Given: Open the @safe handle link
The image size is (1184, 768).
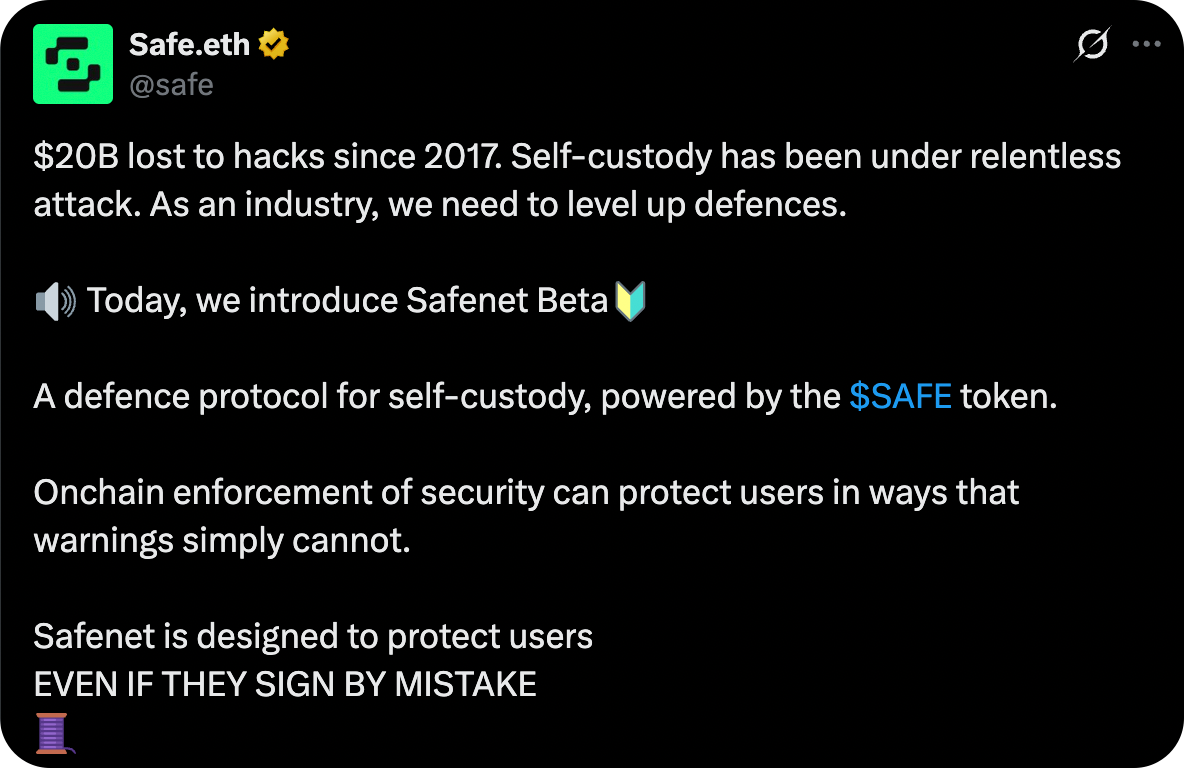Looking at the screenshot, I should [171, 85].
